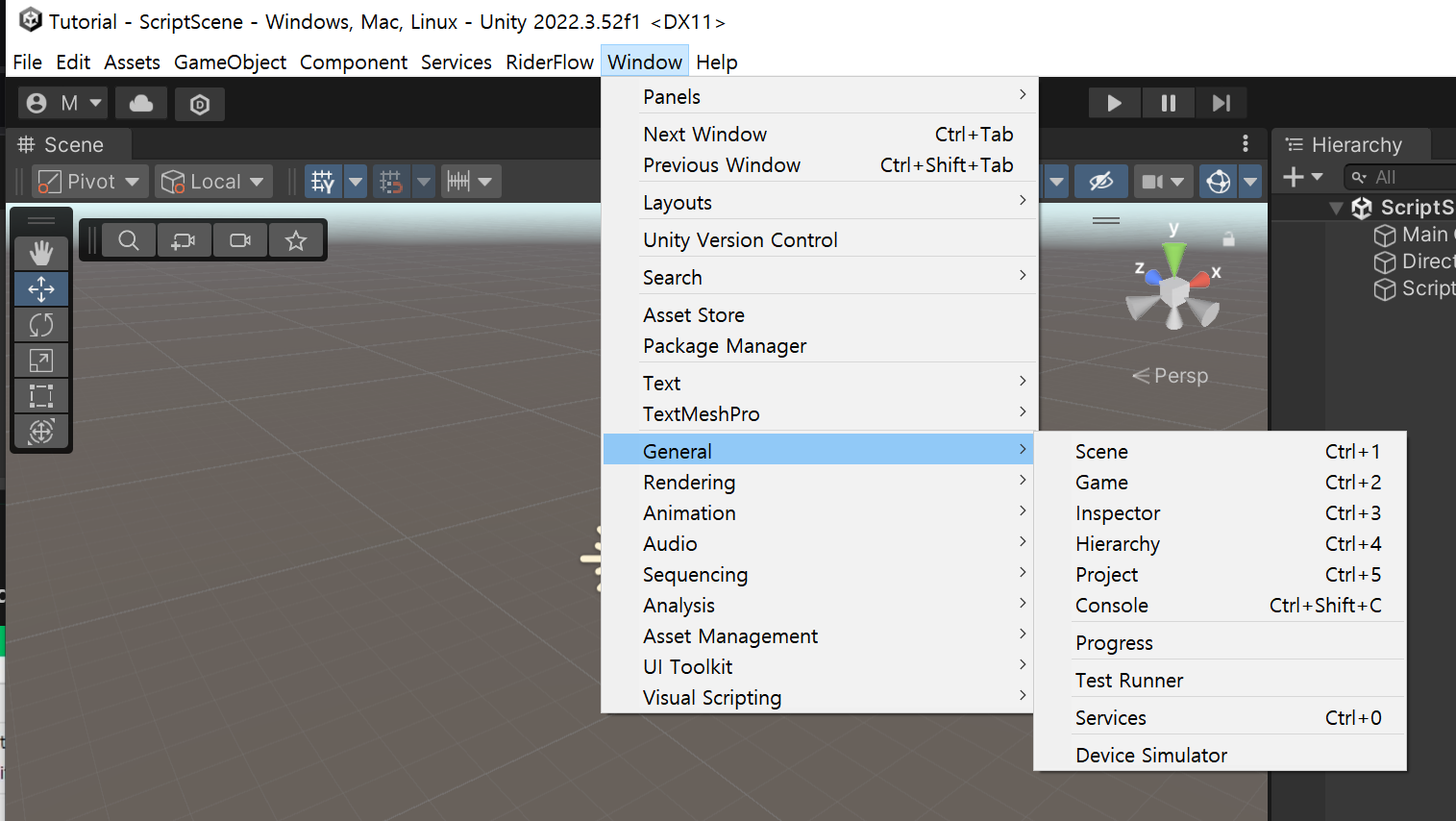Select Main Camera object in Hierarchy
1456x821 pixels.
pyautogui.click(x=1415, y=235)
